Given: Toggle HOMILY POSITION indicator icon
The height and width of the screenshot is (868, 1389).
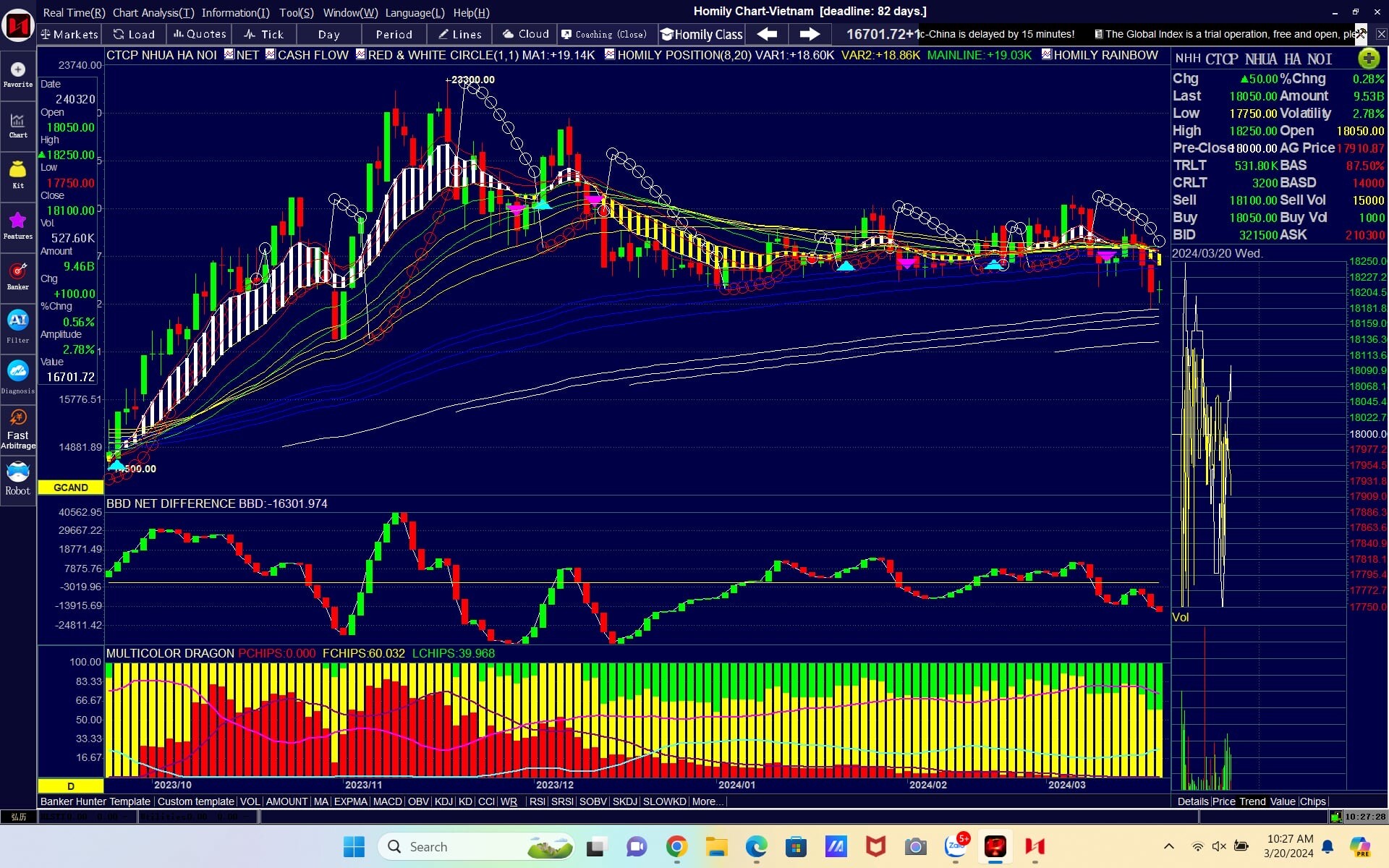Looking at the screenshot, I should [x=610, y=54].
